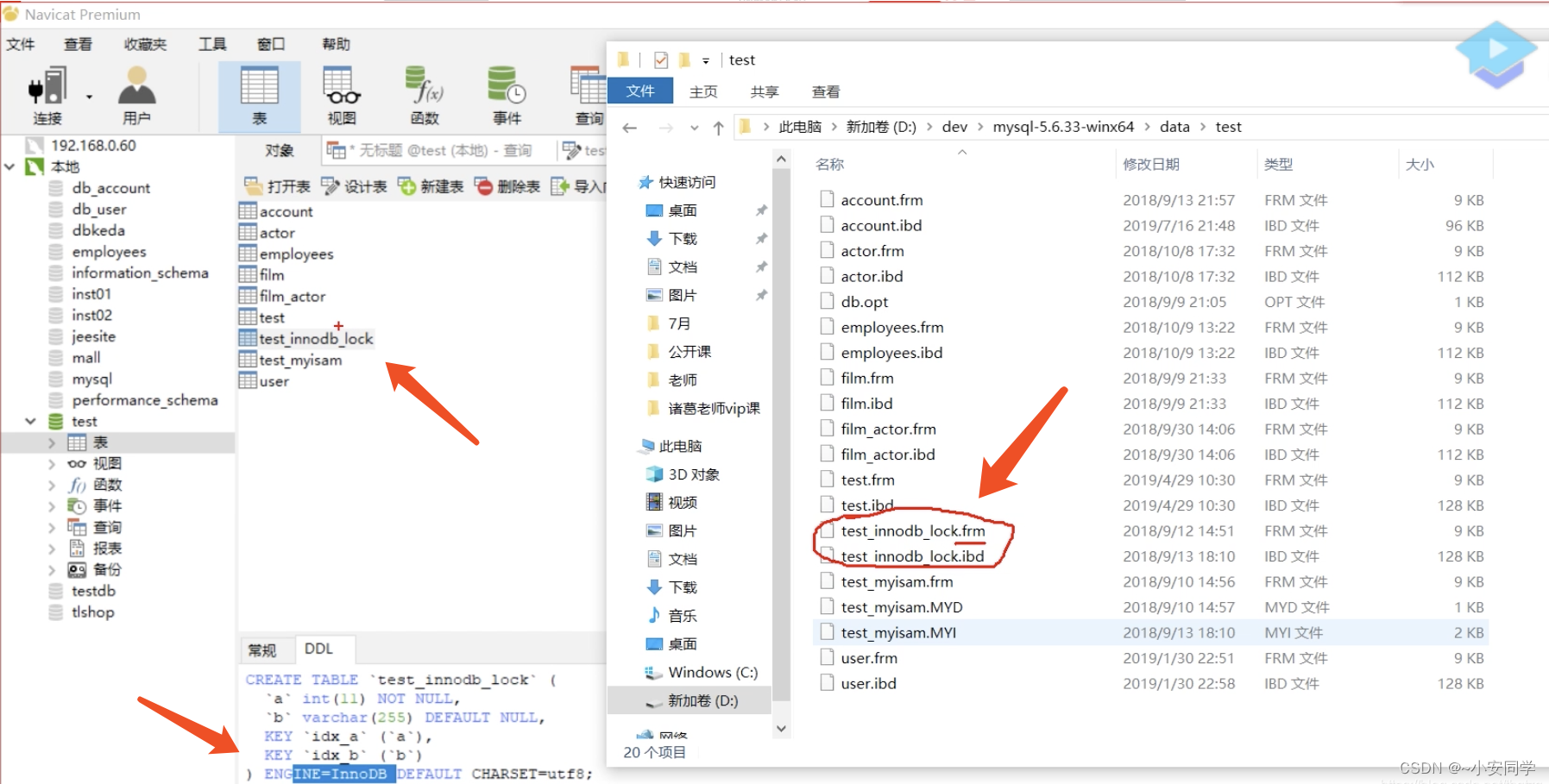The image size is (1549, 784).
Task: Expand the 查询 tree node
Action: click(52, 527)
